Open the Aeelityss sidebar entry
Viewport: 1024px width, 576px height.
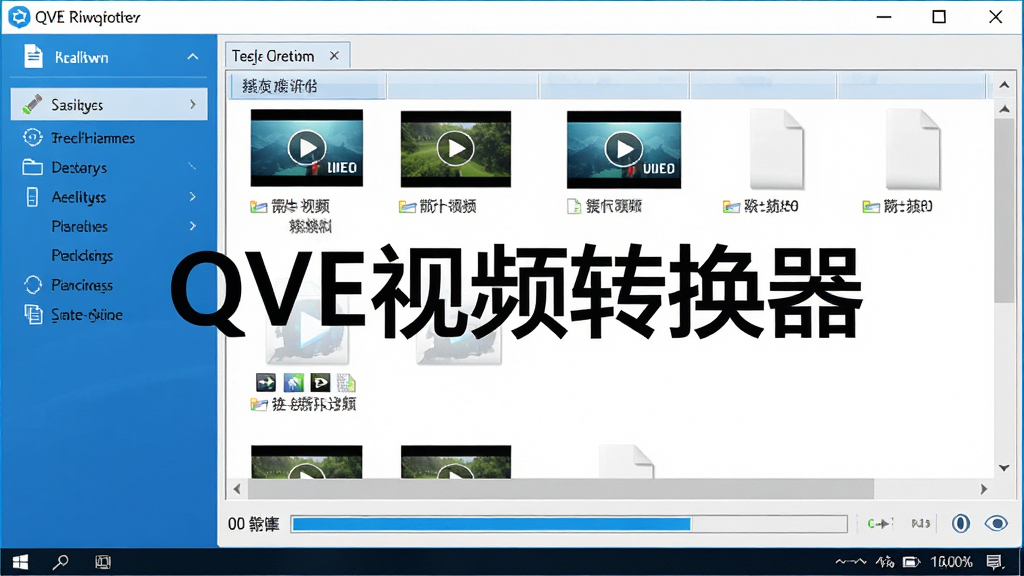coord(78,197)
